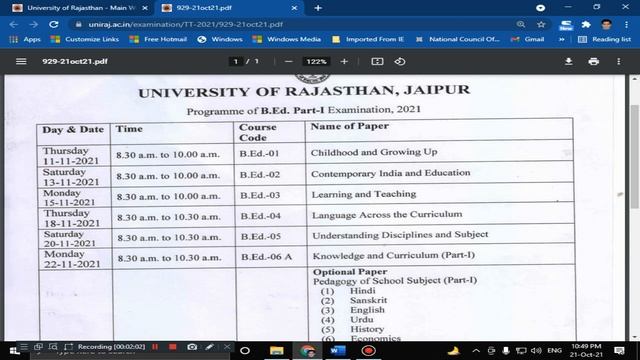Close the 929-21oct21.pdf tab
The width and height of the screenshot is (640, 360).
pos(294,8)
